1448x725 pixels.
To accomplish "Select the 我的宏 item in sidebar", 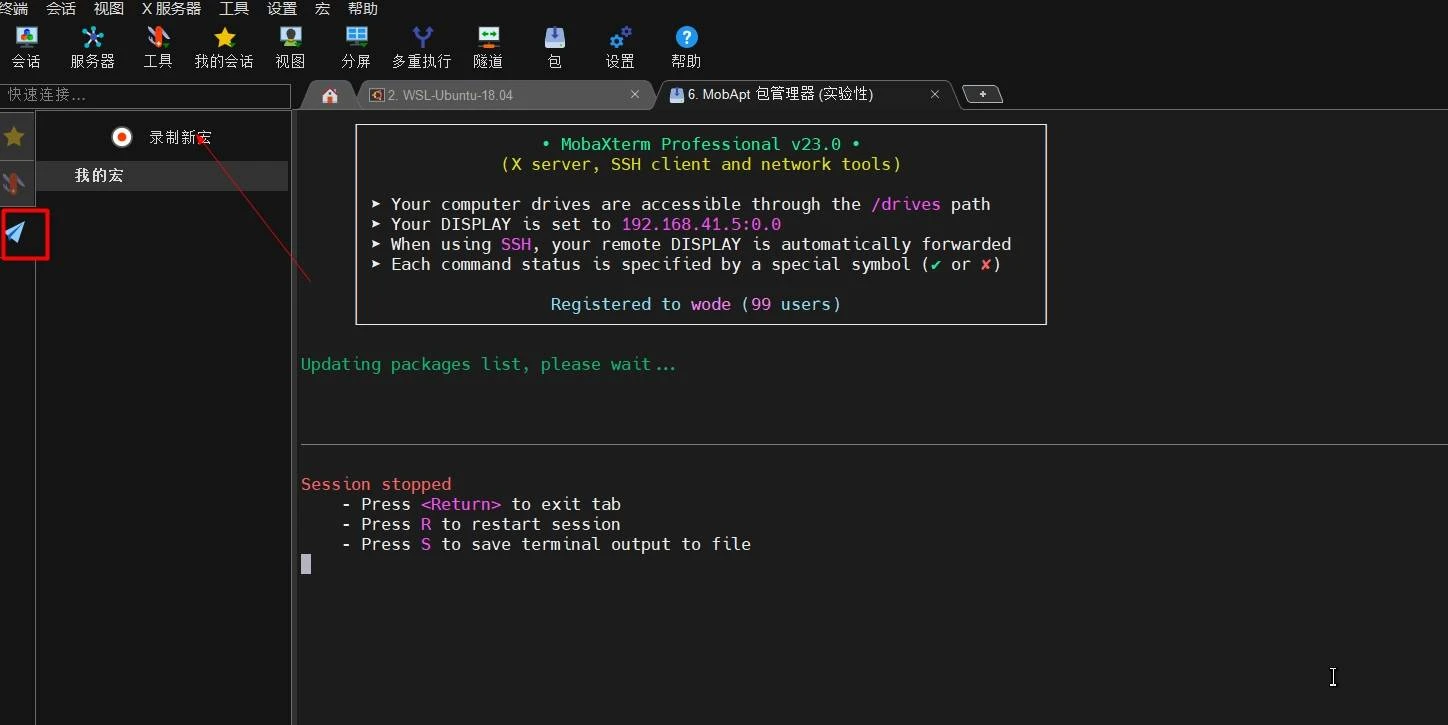I will click(x=99, y=175).
